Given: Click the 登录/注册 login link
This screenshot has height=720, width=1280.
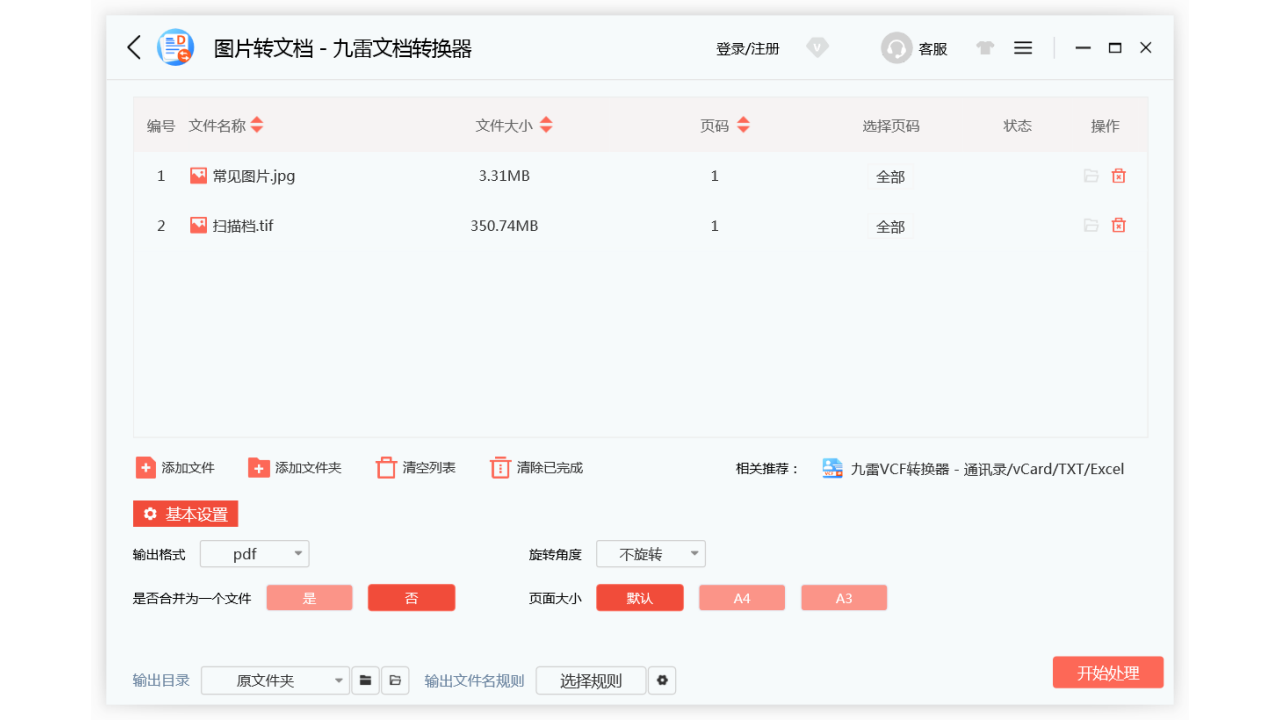Looking at the screenshot, I should [747, 47].
